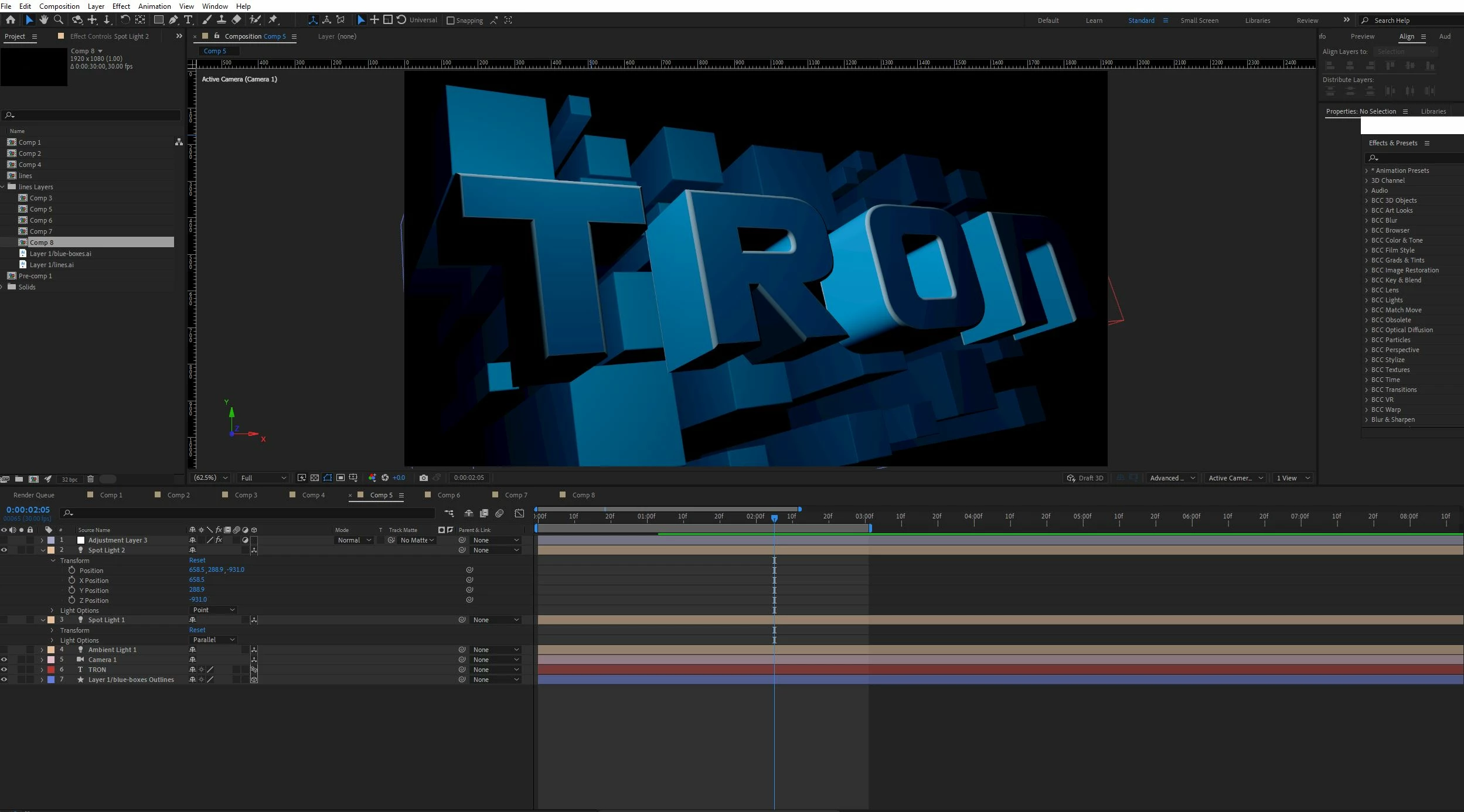This screenshot has width=1464, height=812.
Task: Select the Clone Stamp tool
Action: click(222, 20)
